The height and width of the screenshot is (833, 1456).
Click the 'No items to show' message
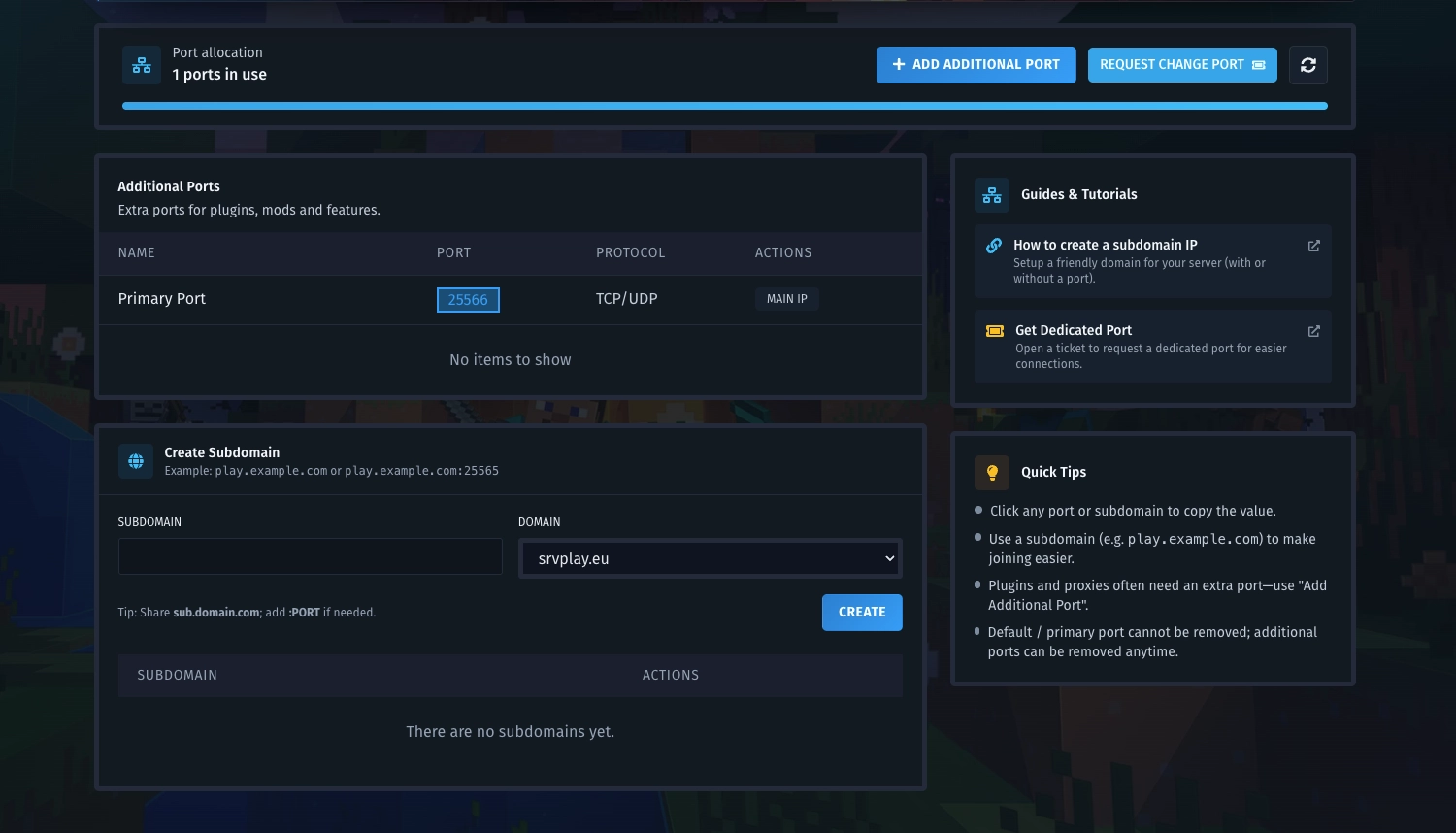[511, 360]
